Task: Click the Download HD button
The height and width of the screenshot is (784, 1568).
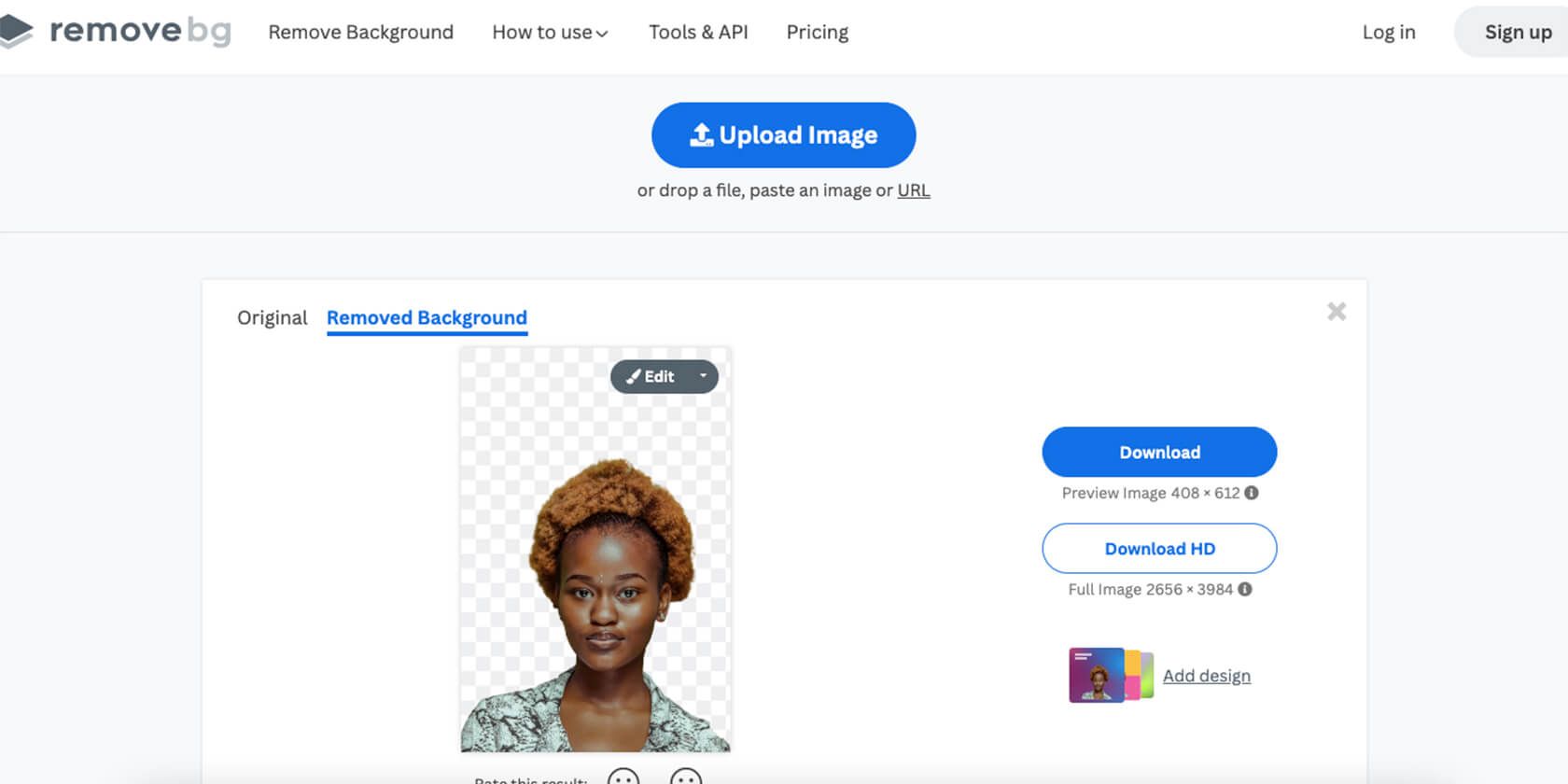Action: (x=1159, y=548)
